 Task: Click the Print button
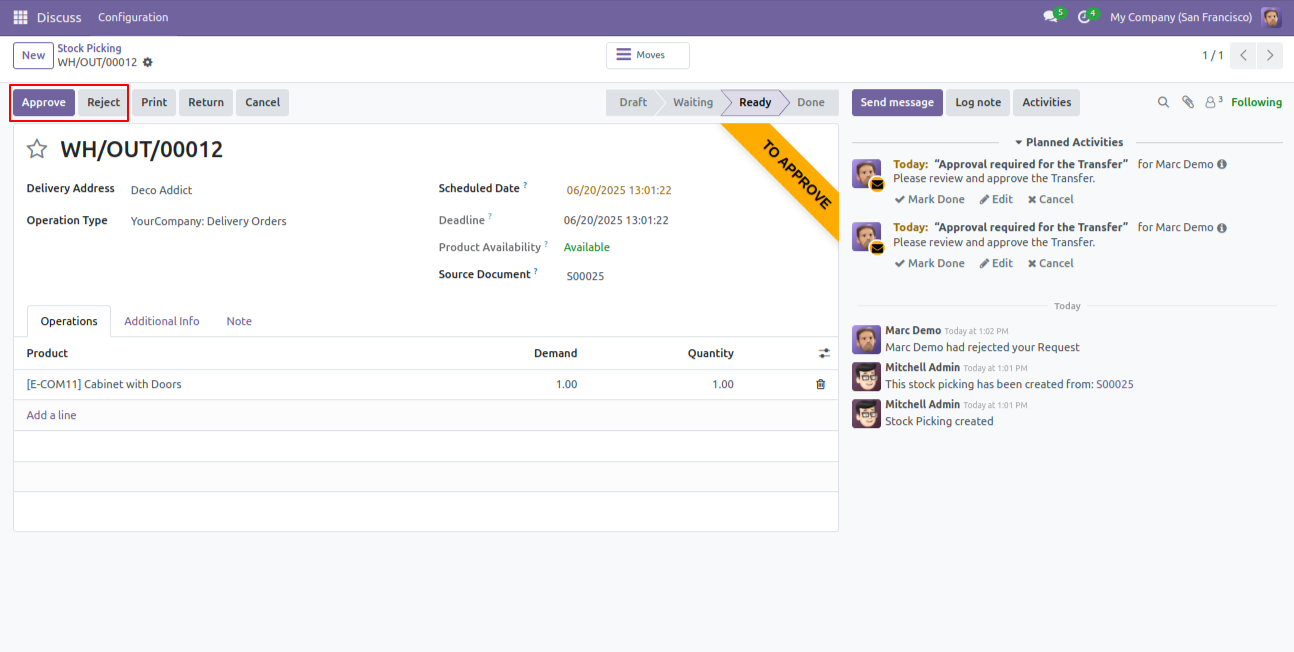[x=154, y=102]
